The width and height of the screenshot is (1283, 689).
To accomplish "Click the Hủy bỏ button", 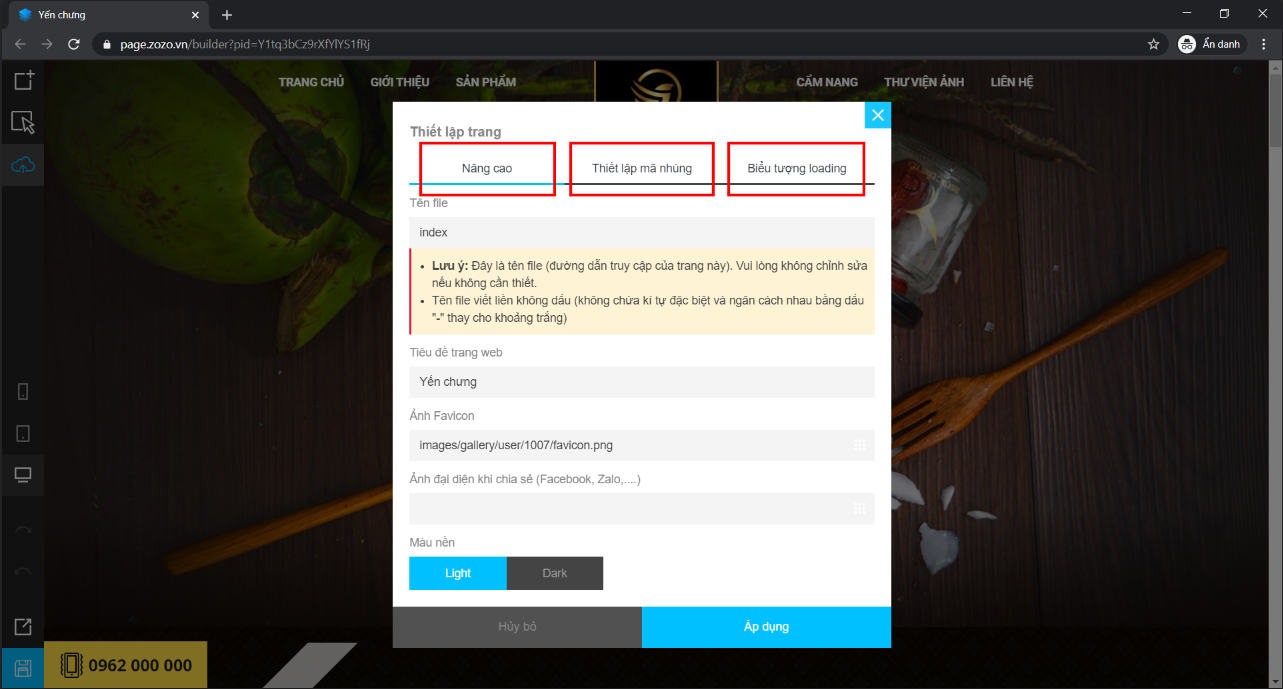I will 517,627.
